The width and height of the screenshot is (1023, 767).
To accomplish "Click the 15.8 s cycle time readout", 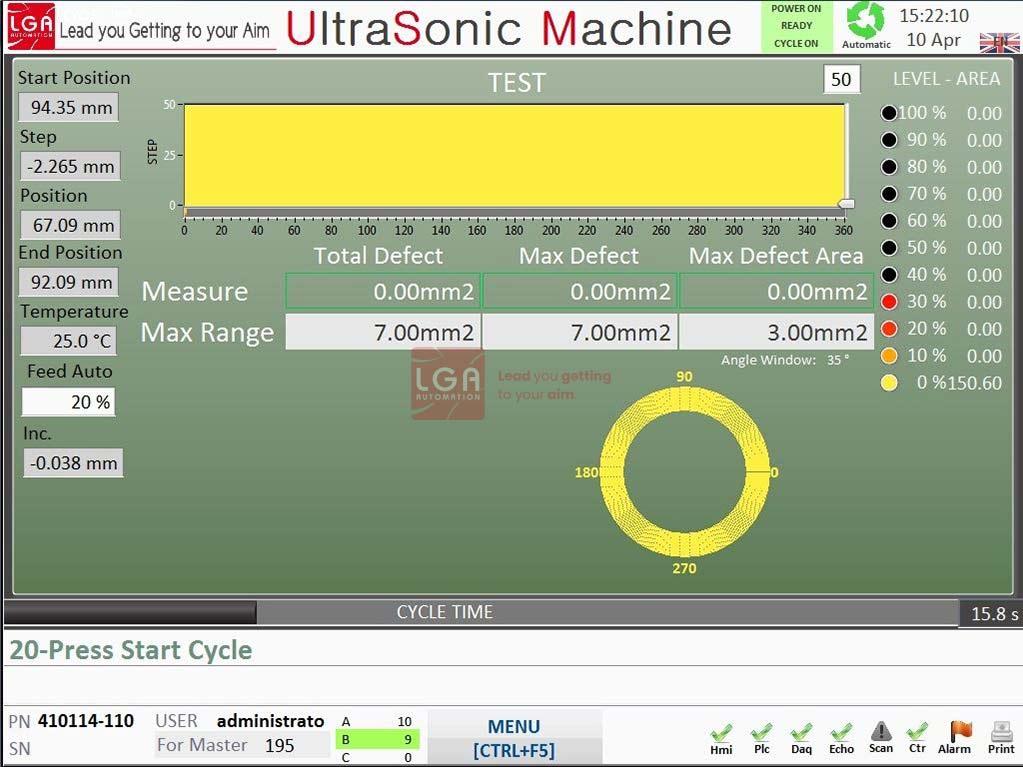I will tap(994, 614).
